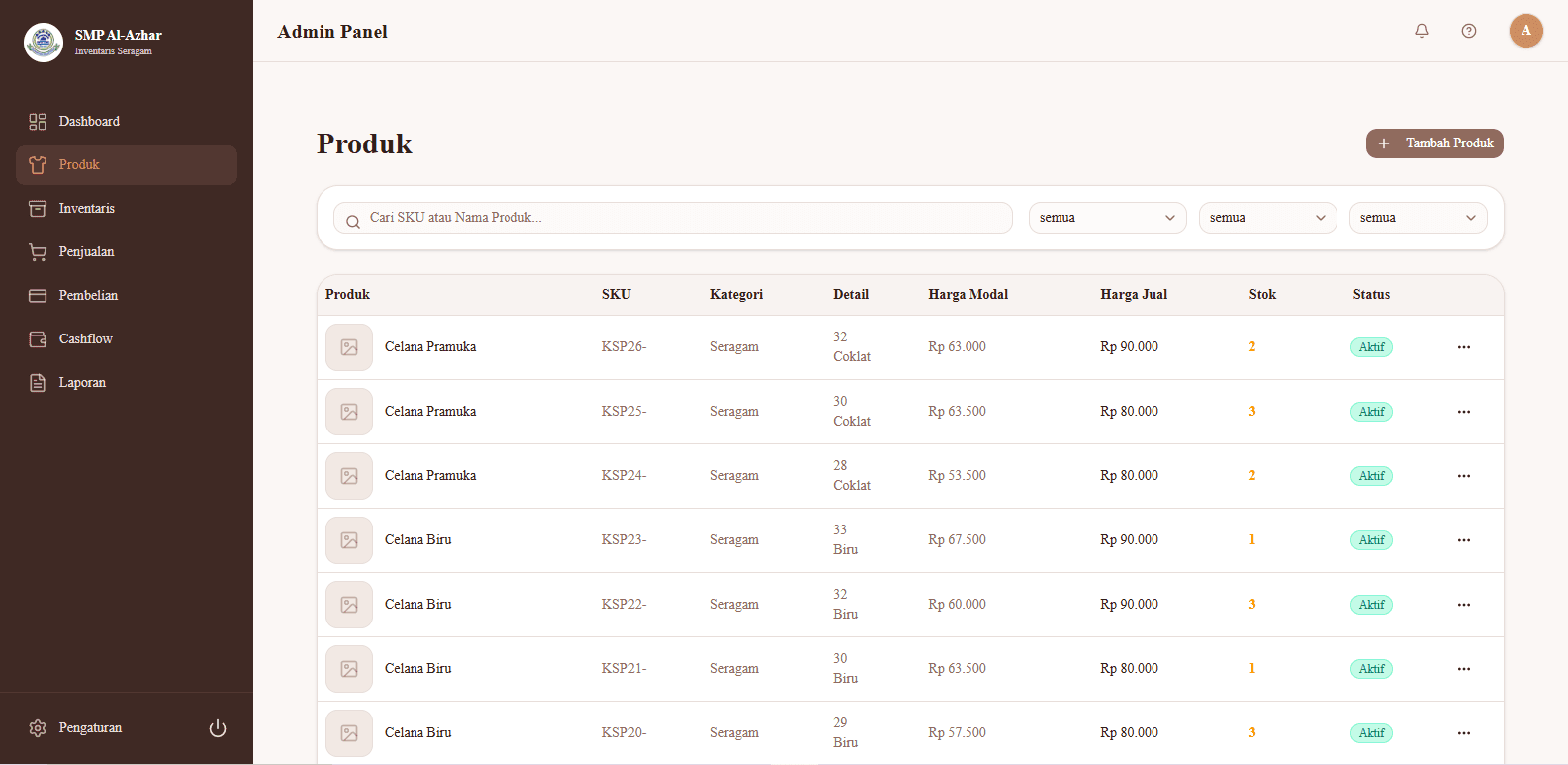
Task: Click SKU text KSP26-
Action: tap(624, 347)
